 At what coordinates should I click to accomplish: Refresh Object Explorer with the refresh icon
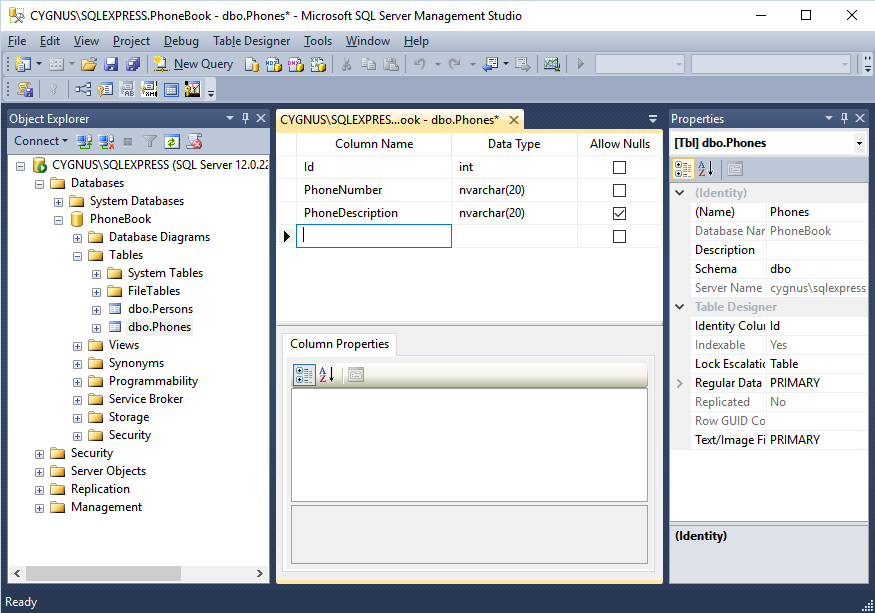point(172,142)
